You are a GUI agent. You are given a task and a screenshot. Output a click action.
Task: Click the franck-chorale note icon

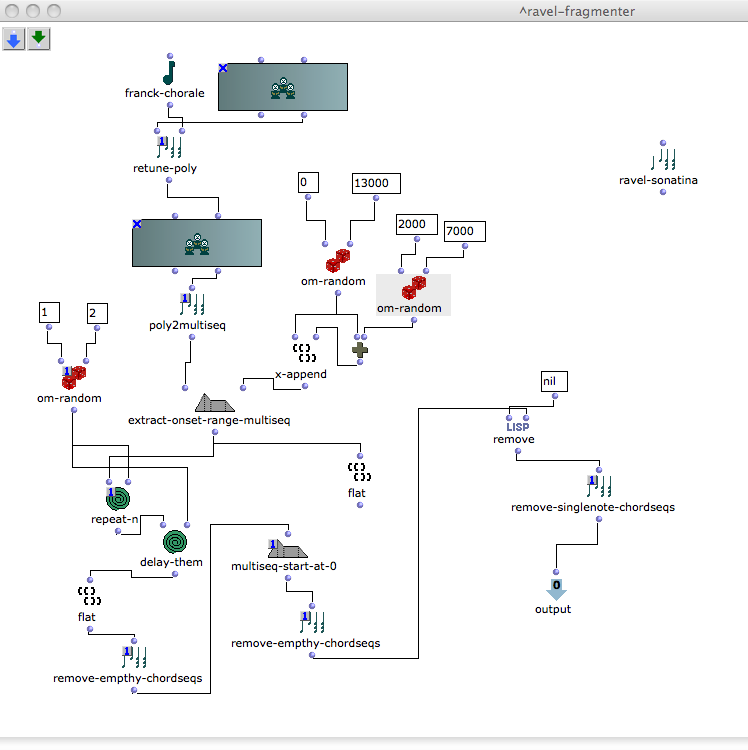(x=168, y=72)
